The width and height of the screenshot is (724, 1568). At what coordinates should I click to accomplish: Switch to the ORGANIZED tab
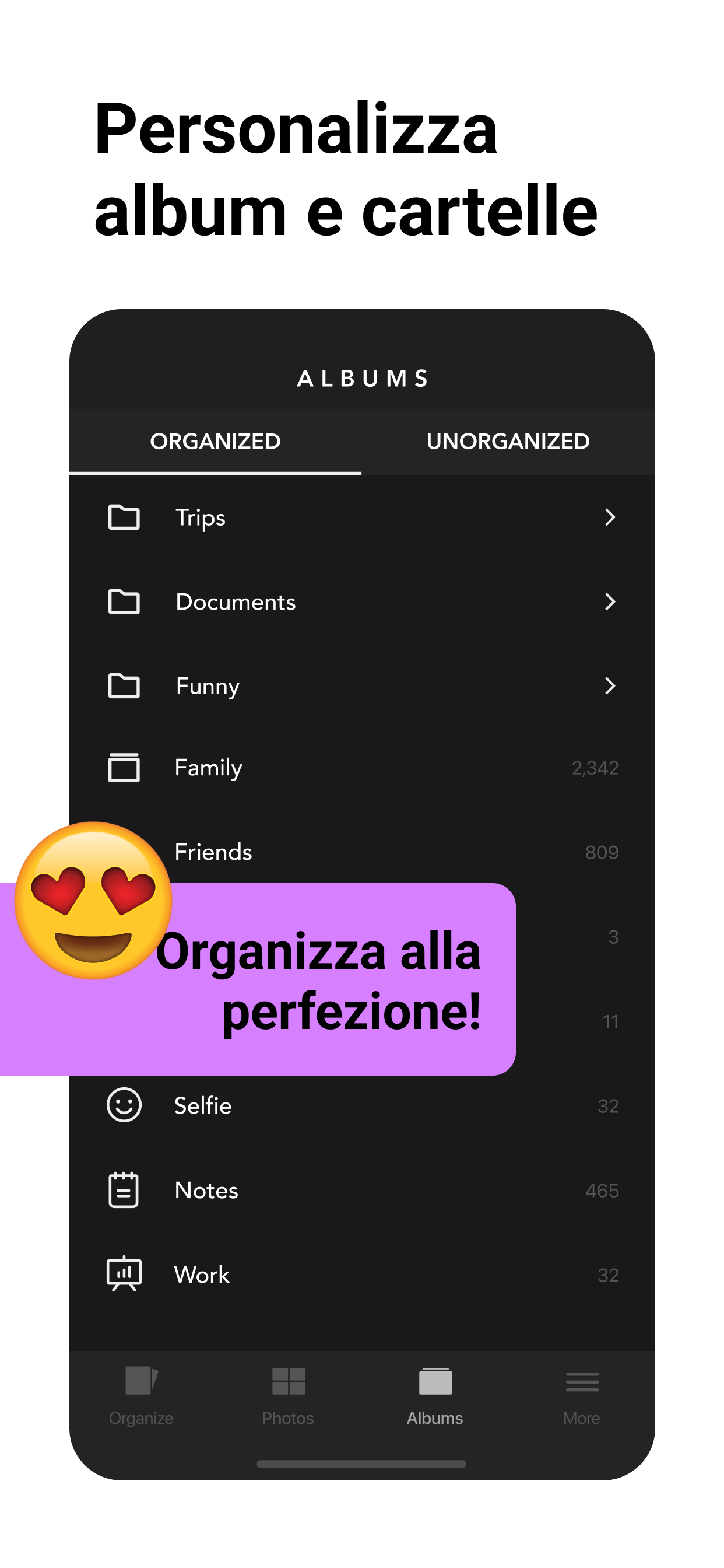pyautogui.click(x=215, y=442)
